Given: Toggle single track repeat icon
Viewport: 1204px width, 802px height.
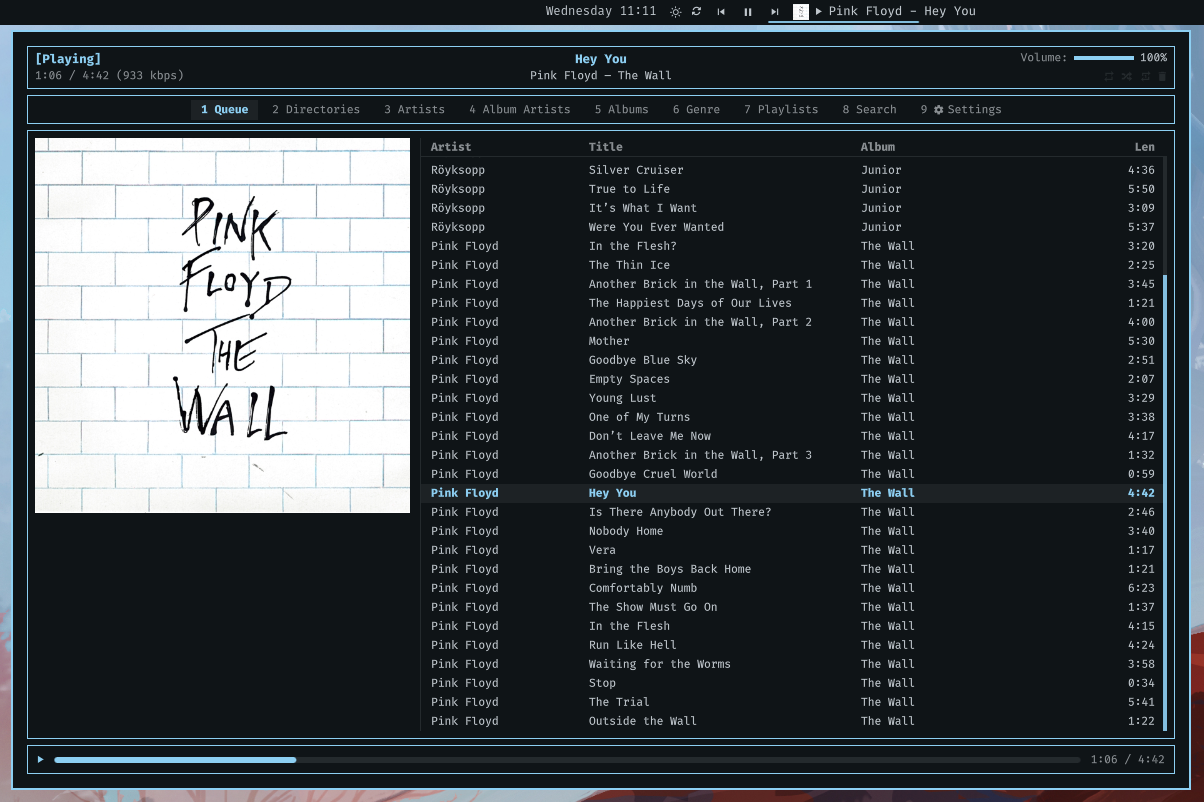Looking at the screenshot, I should [1145, 76].
